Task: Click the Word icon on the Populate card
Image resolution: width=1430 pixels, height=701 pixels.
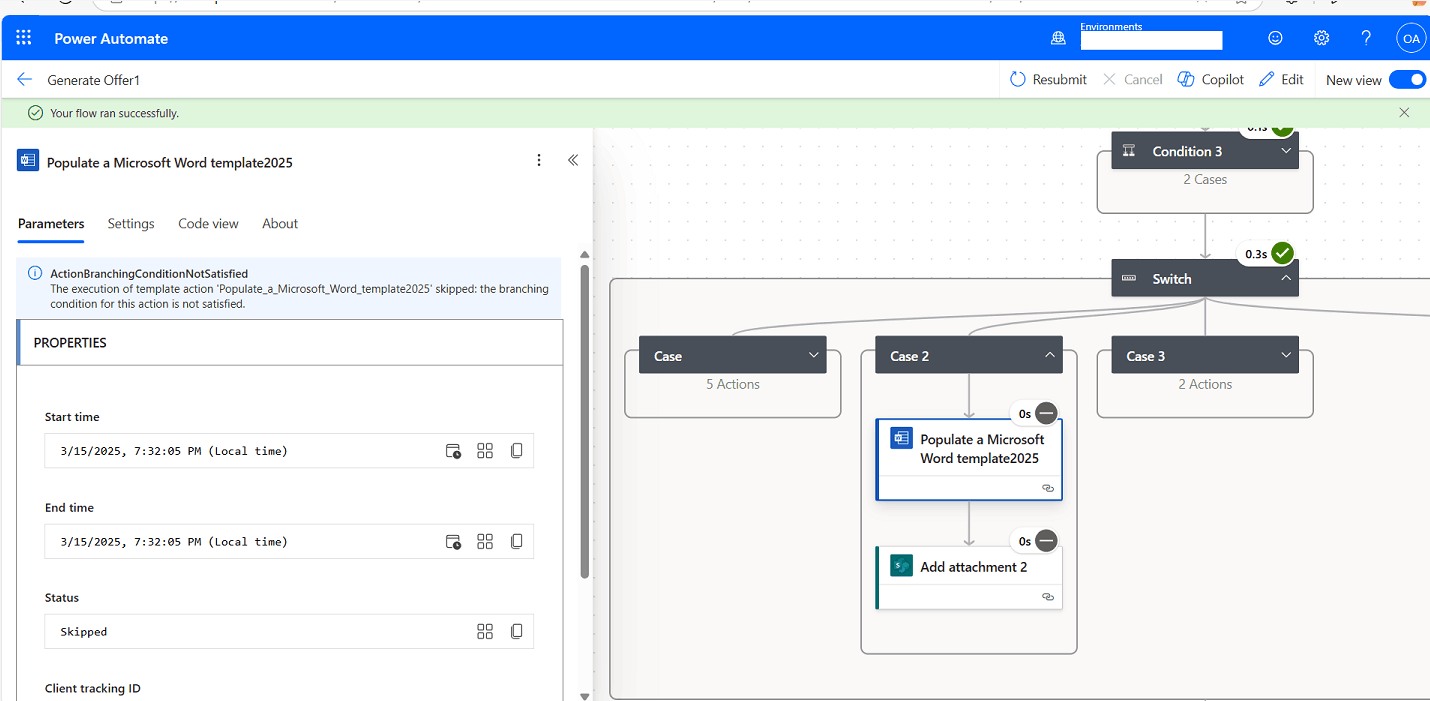Action: click(x=901, y=438)
